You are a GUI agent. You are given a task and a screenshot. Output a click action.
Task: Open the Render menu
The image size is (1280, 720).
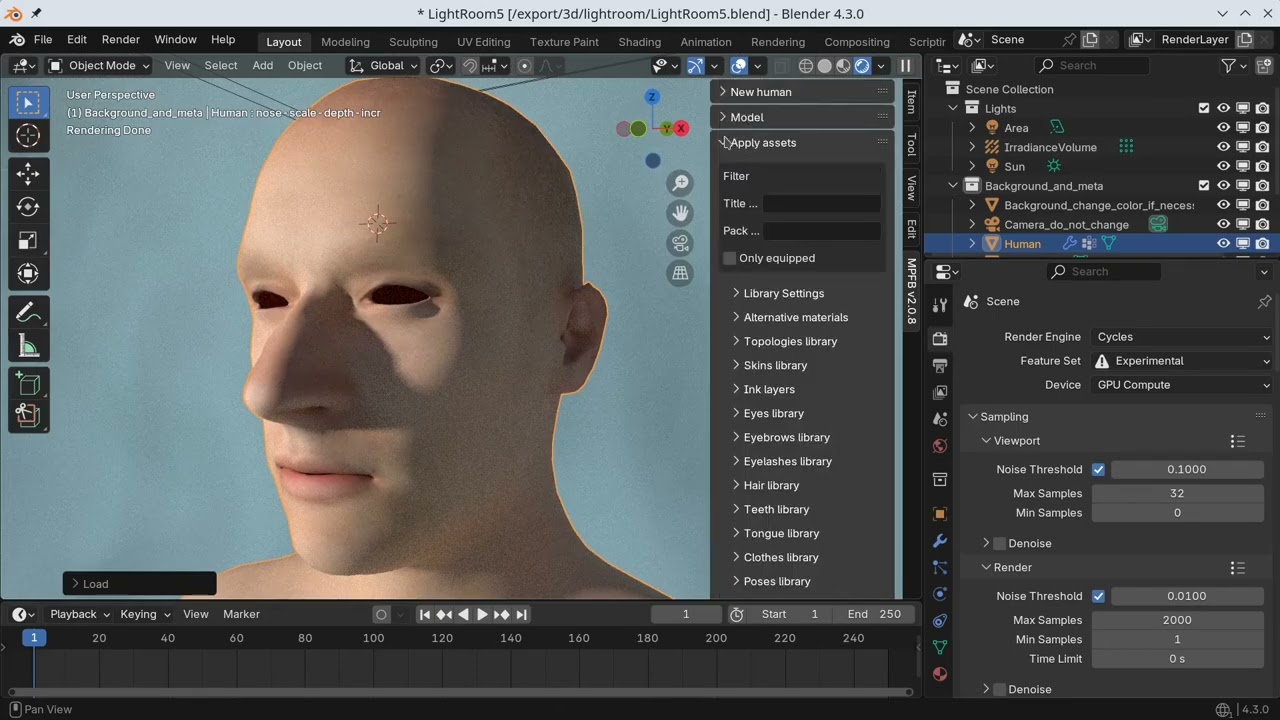pos(120,40)
